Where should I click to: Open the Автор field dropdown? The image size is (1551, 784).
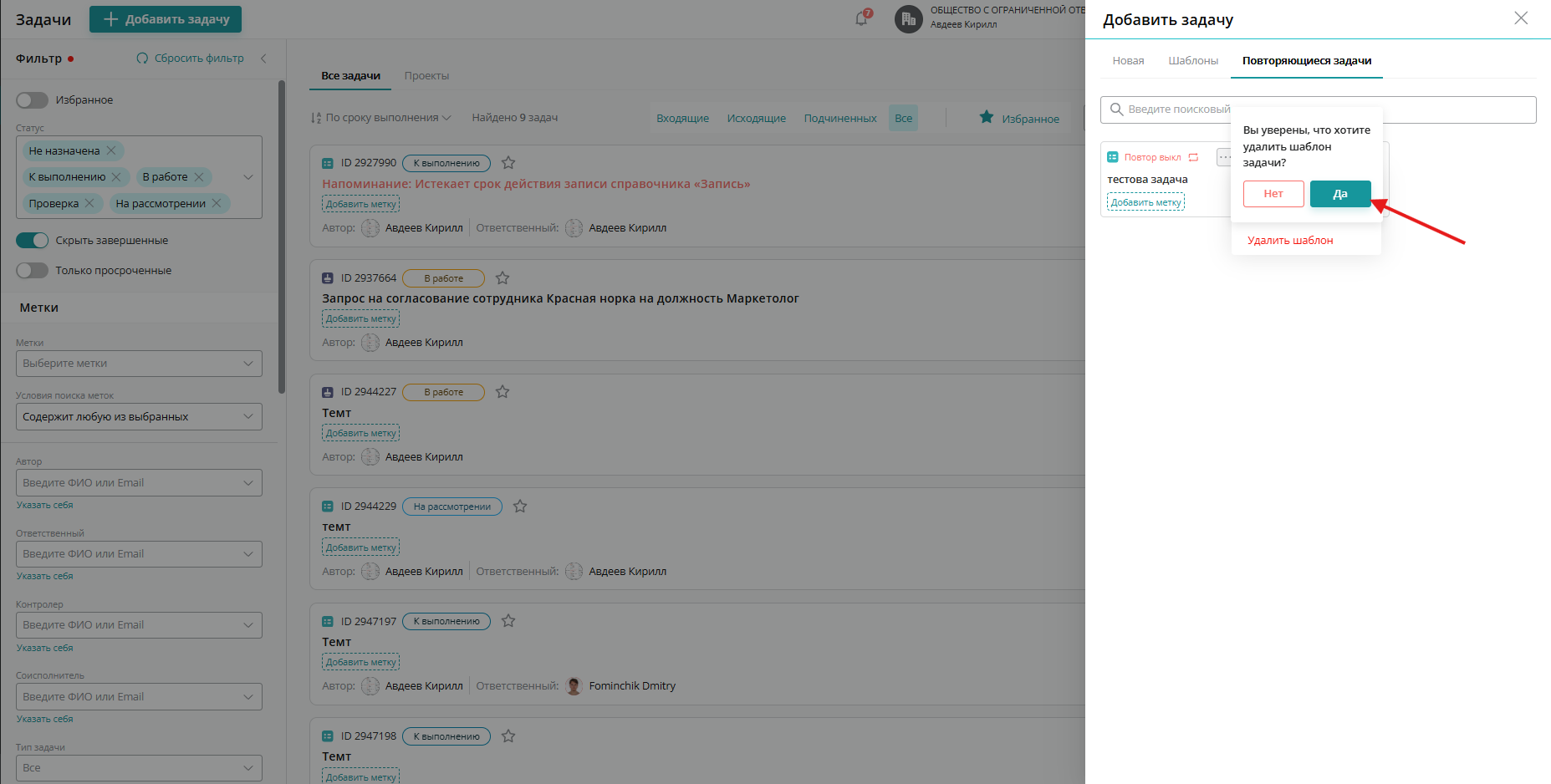coord(139,483)
